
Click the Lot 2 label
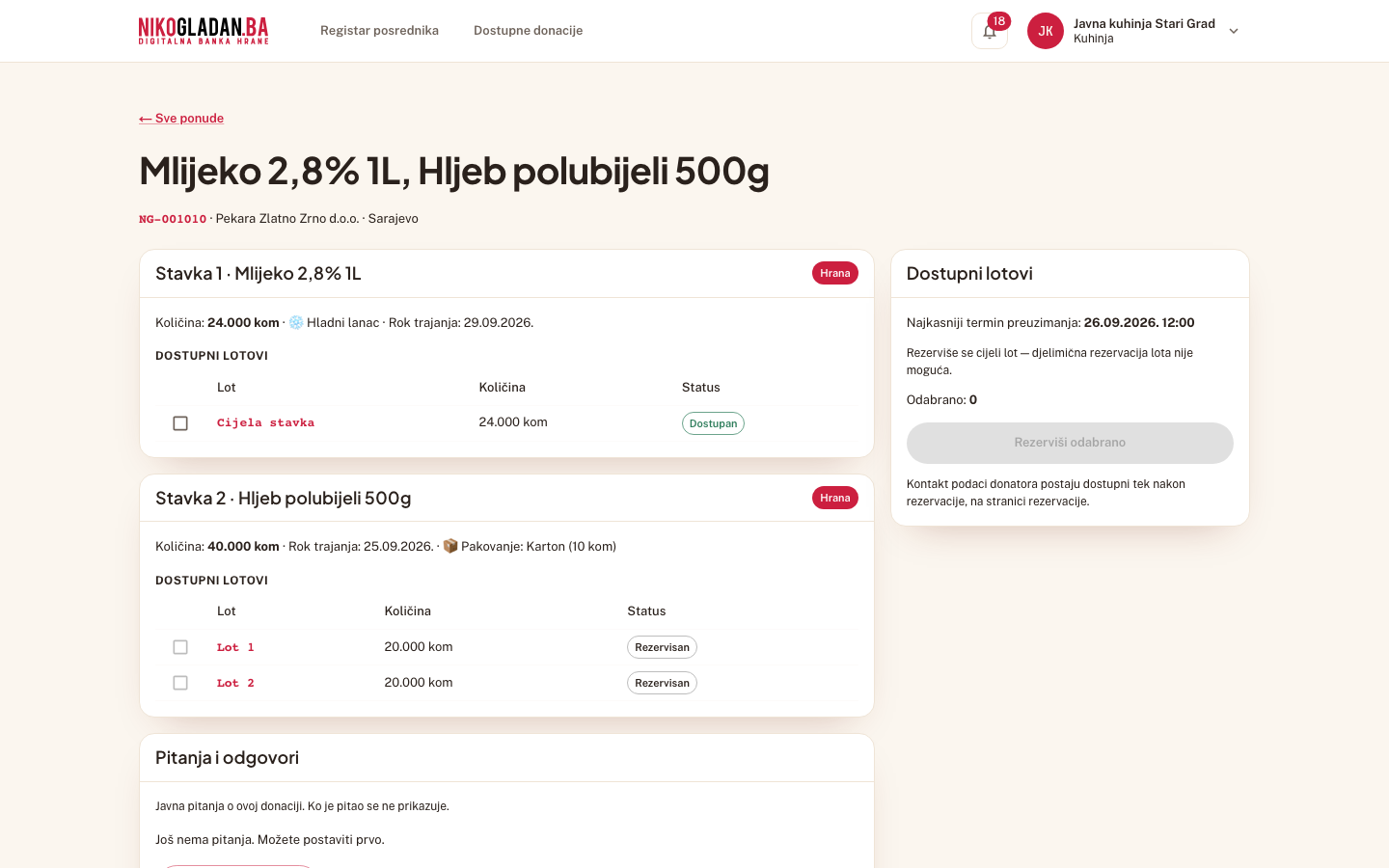tap(235, 683)
